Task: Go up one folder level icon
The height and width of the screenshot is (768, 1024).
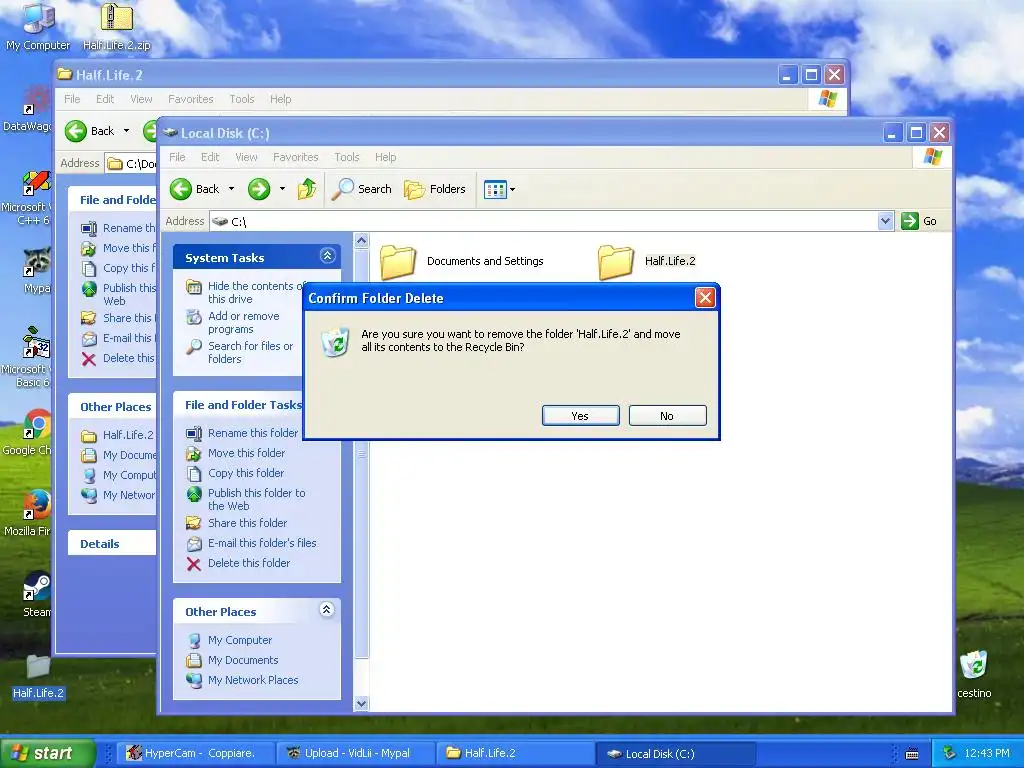Action: tap(307, 189)
